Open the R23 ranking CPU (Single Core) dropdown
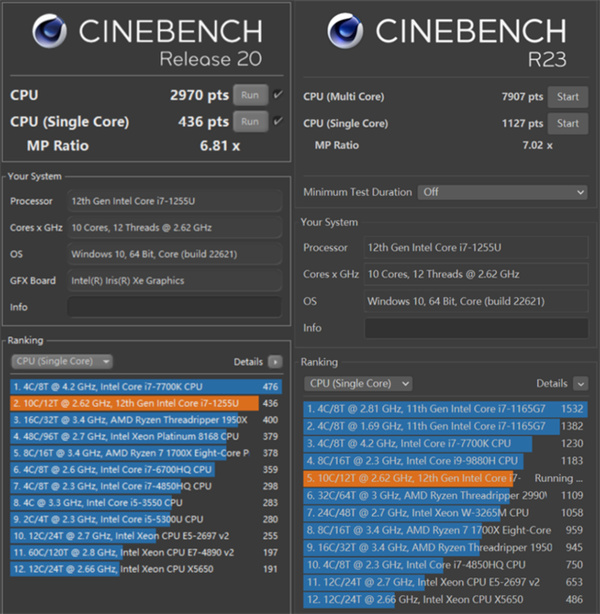This screenshot has width=600, height=614. [x=358, y=384]
